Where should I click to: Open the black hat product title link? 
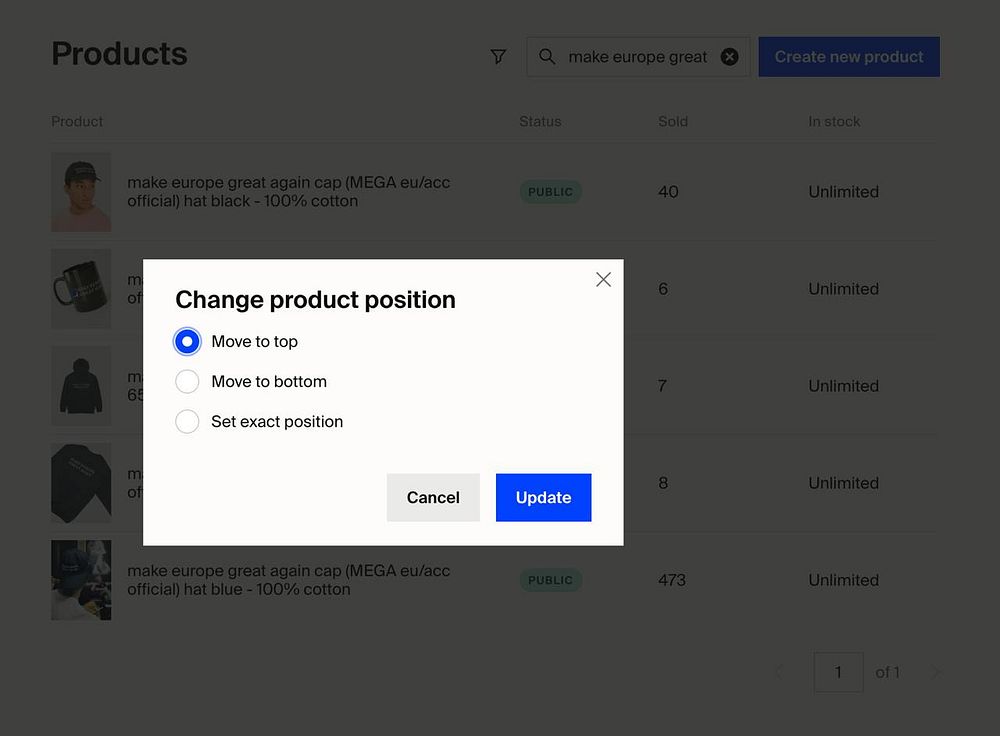(288, 192)
